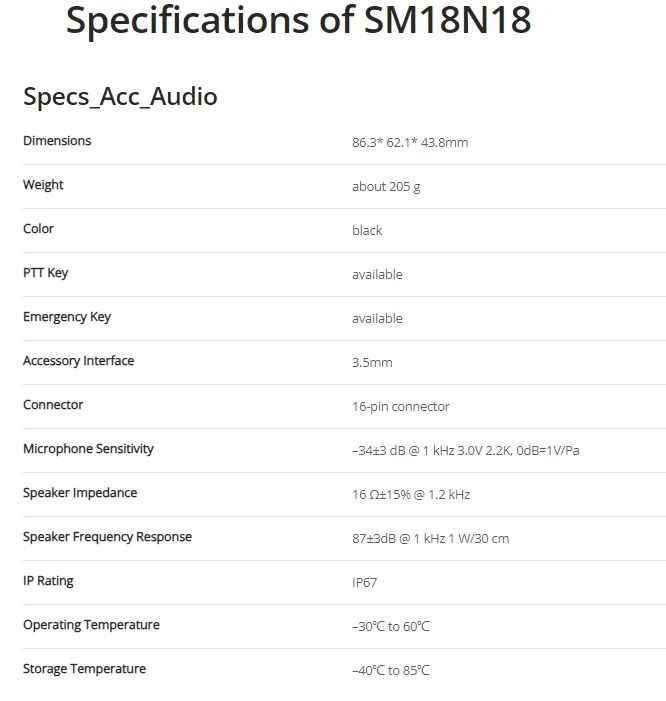Click the Speaker Frequency Response label
This screenshot has width=666, height=701.
[x=107, y=537]
